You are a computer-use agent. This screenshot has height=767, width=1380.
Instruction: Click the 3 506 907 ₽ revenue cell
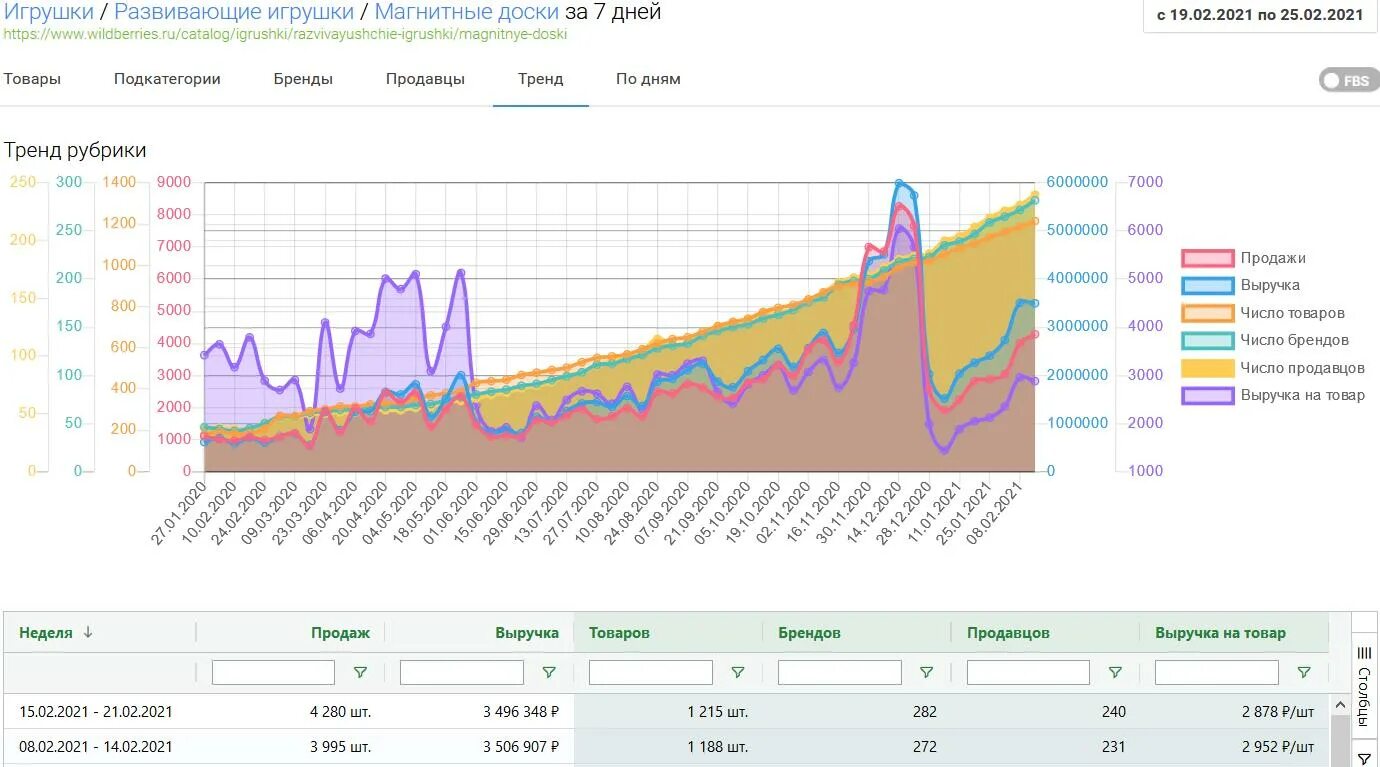click(x=521, y=746)
